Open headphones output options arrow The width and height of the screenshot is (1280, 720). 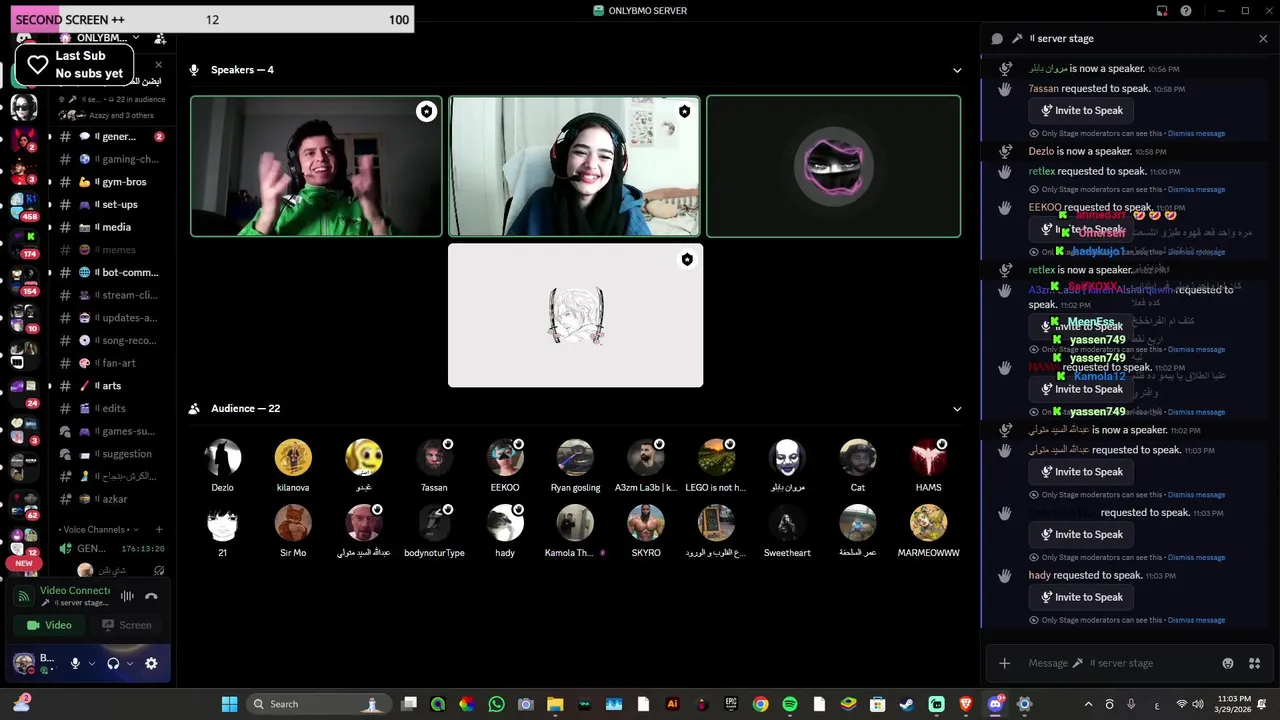pyautogui.click(x=130, y=663)
